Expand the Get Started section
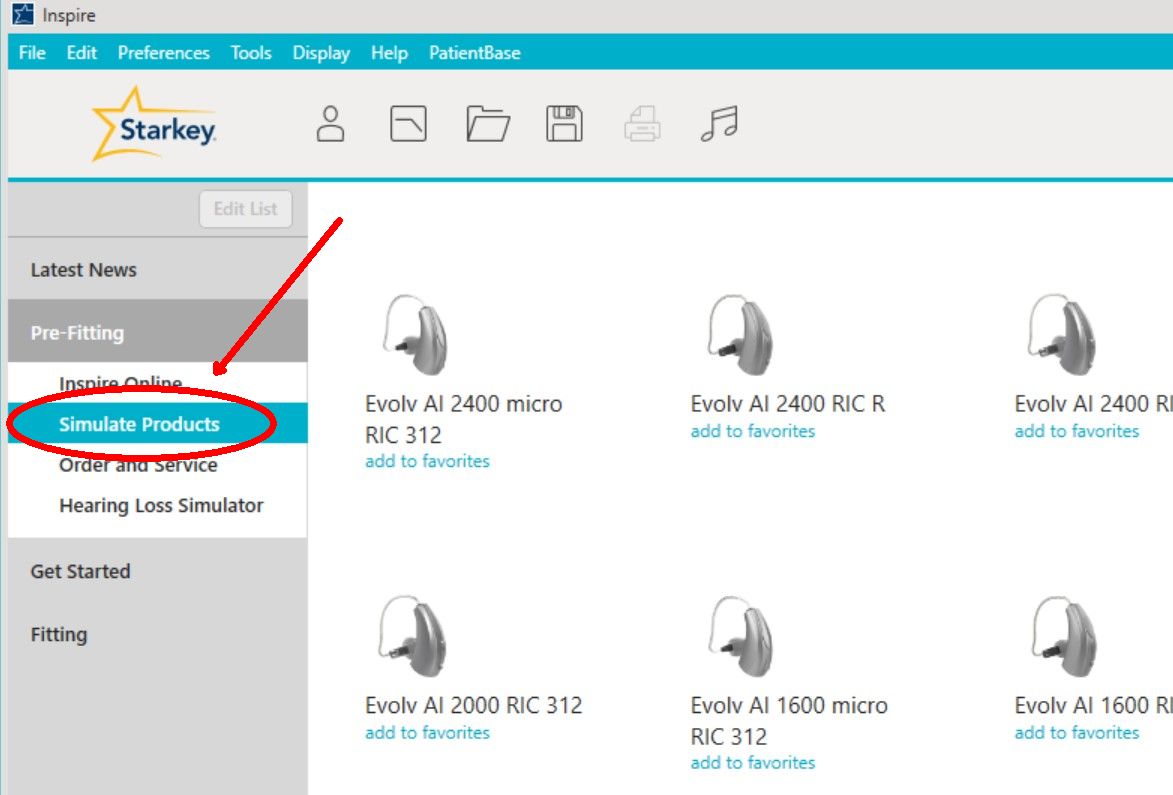This screenshot has height=795, width=1173. (158, 571)
